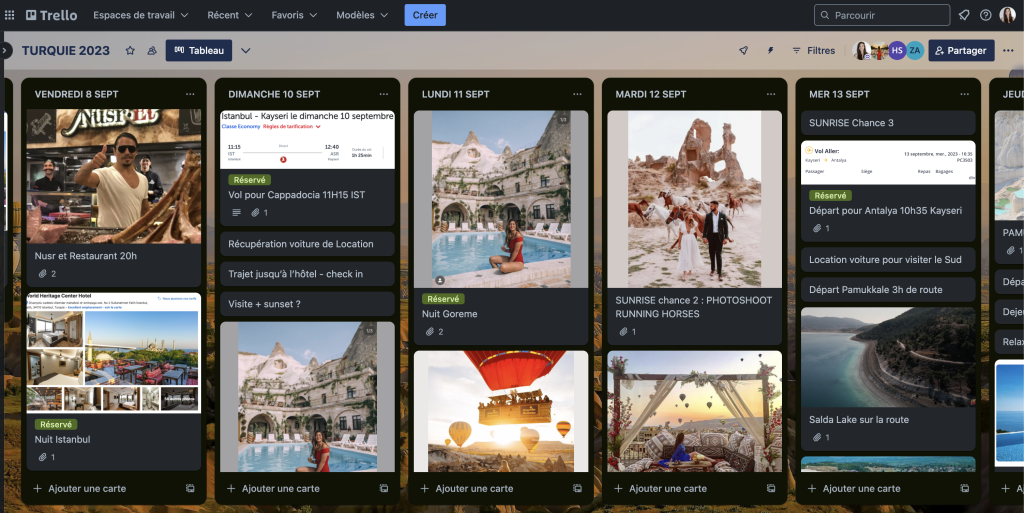Image resolution: width=1024 pixels, height=513 pixels.
Task: Open the board menu three dots
Action: (x=1007, y=51)
